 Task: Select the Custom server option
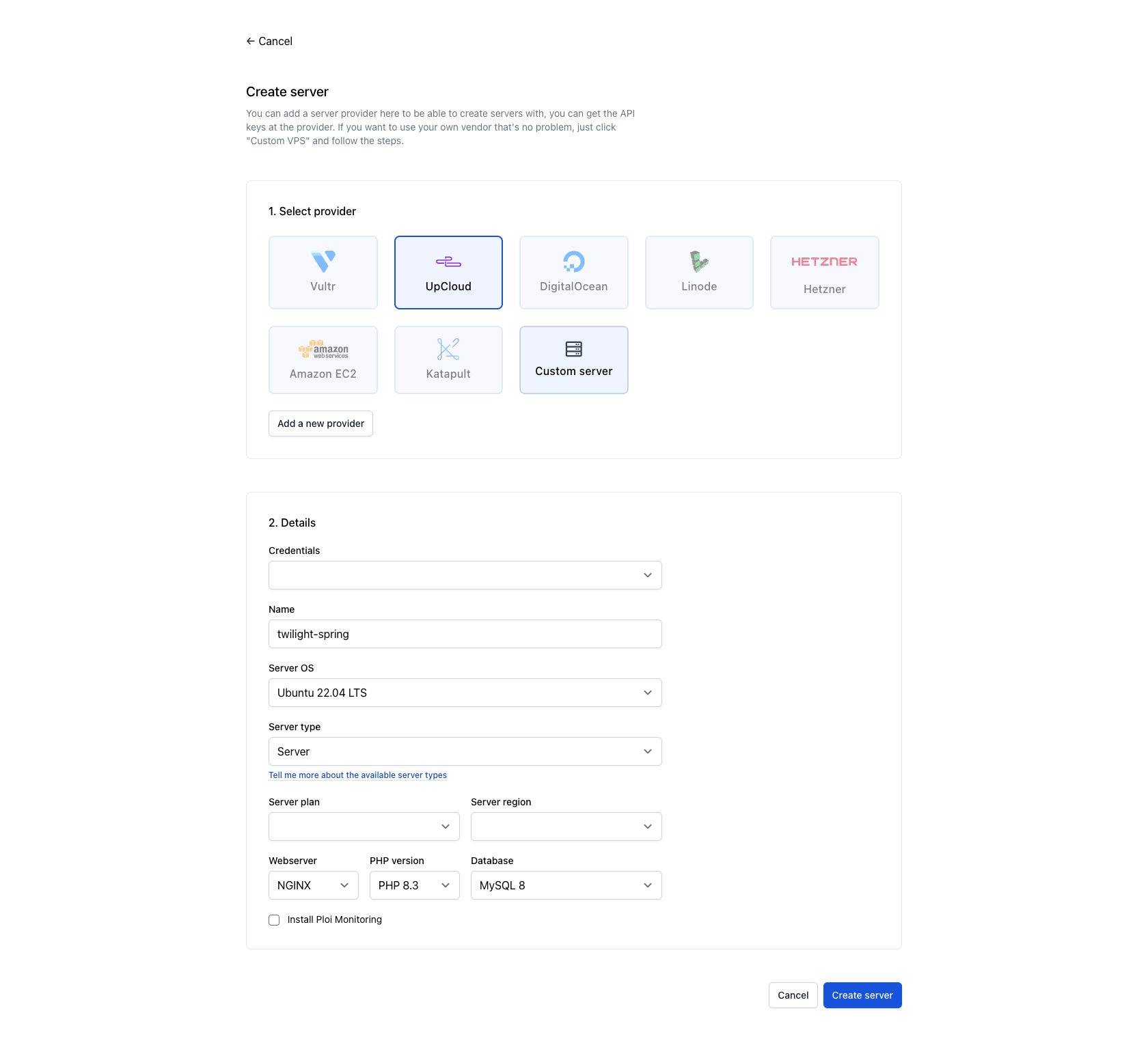click(573, 359)
